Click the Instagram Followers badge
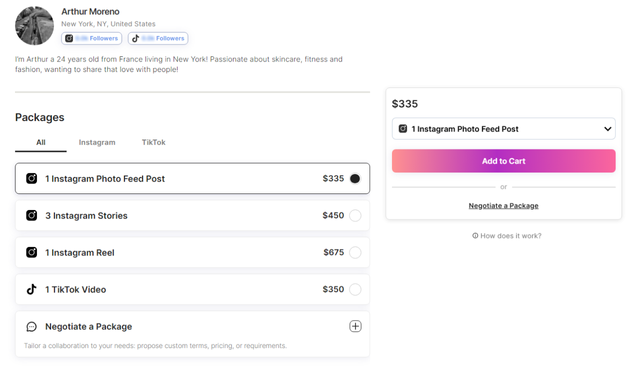The width and height of the screenshot is (640, 368). click(x=91, y=38)
